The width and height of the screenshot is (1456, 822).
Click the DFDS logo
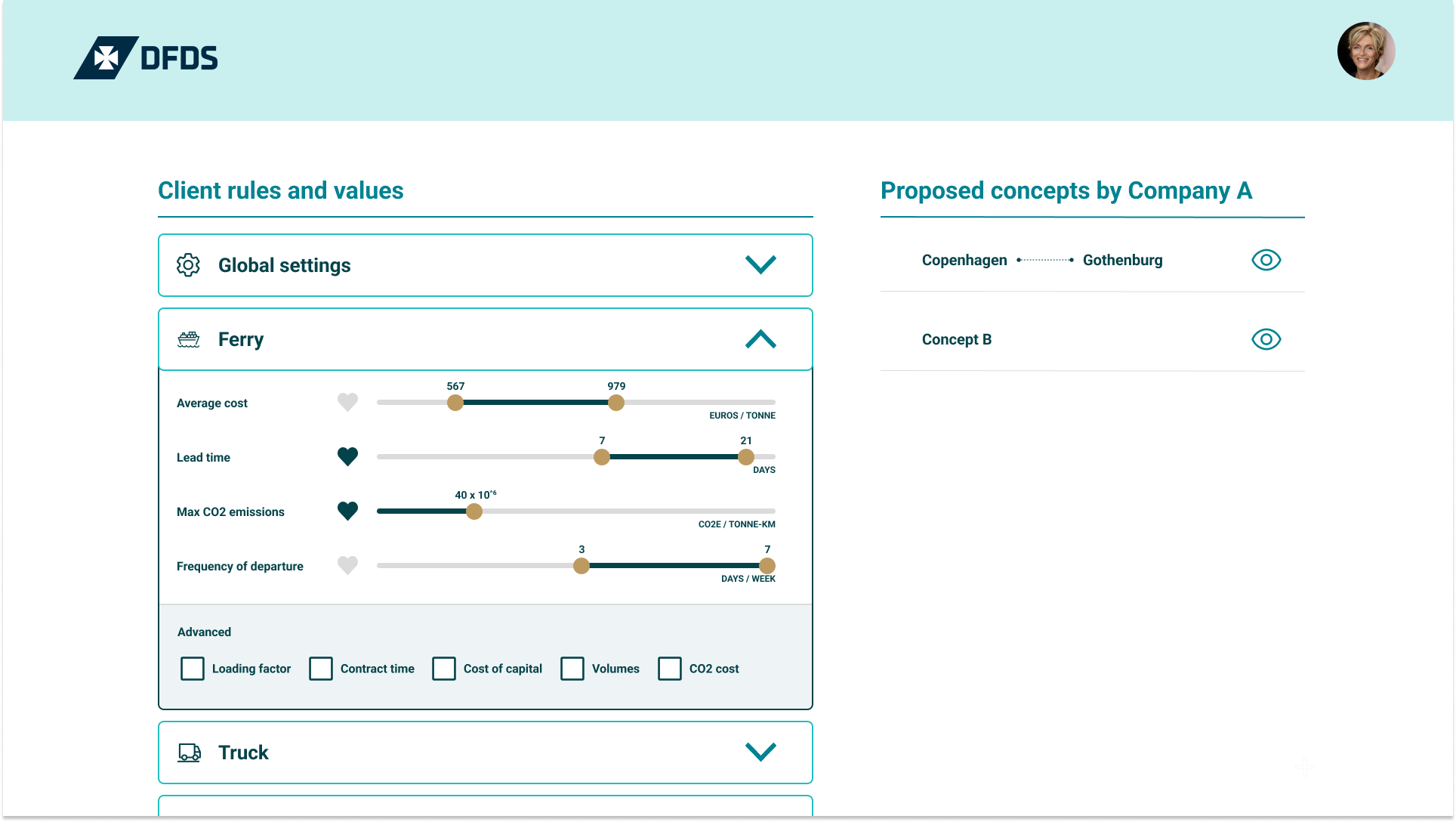[146, 57]
